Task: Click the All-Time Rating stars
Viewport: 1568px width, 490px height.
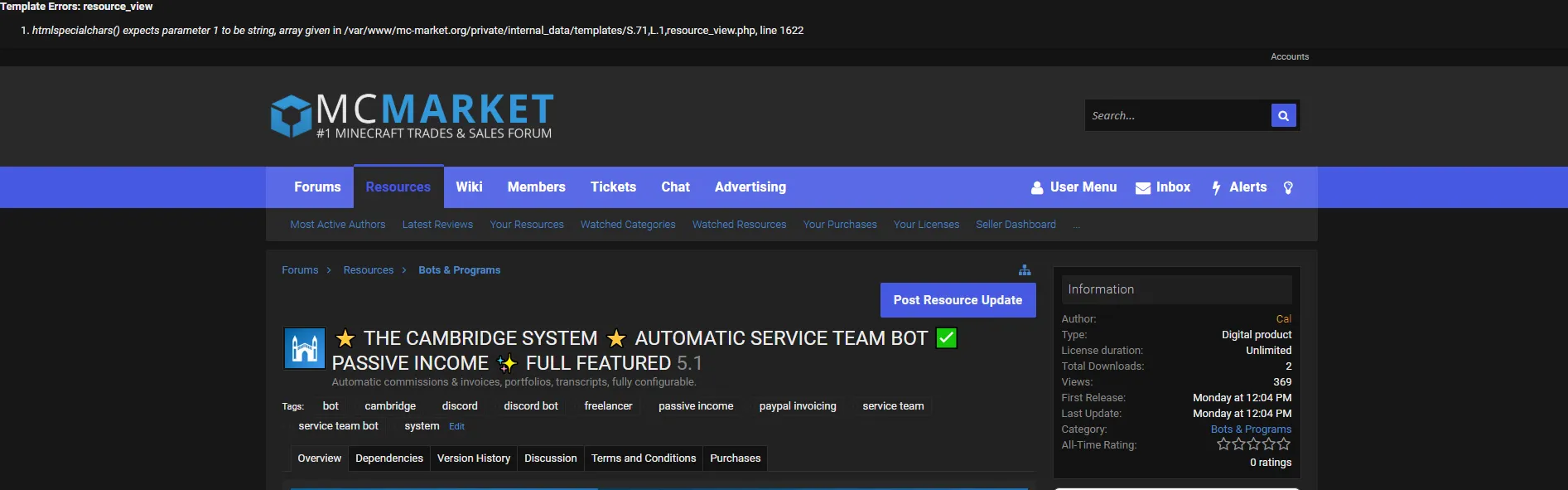Action: click(x=1254, y=444)
